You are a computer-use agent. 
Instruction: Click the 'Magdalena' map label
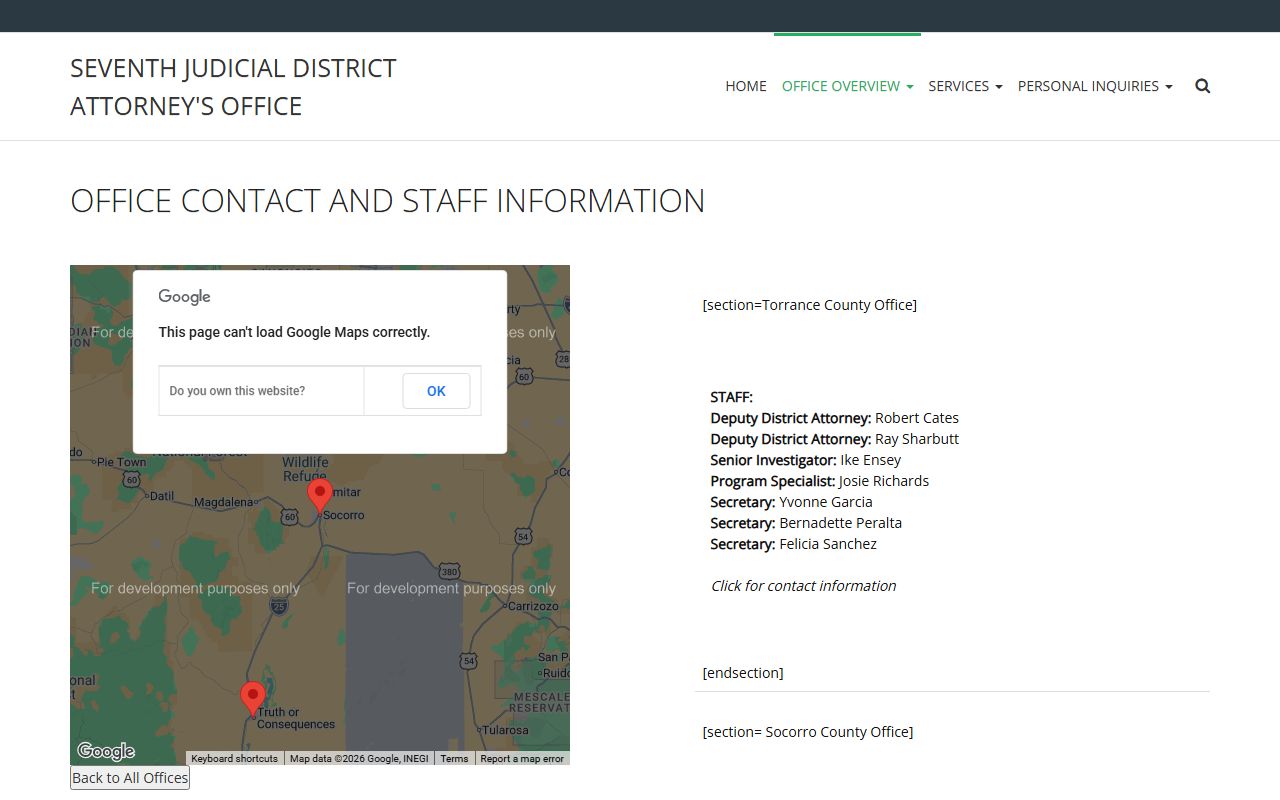tap(224, 502)
